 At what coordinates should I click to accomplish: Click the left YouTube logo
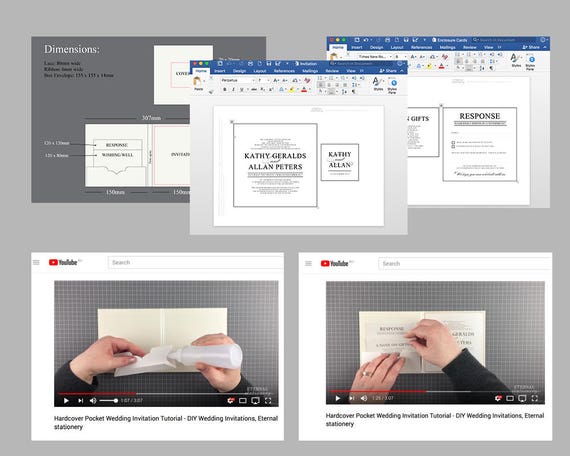(64, 262)
